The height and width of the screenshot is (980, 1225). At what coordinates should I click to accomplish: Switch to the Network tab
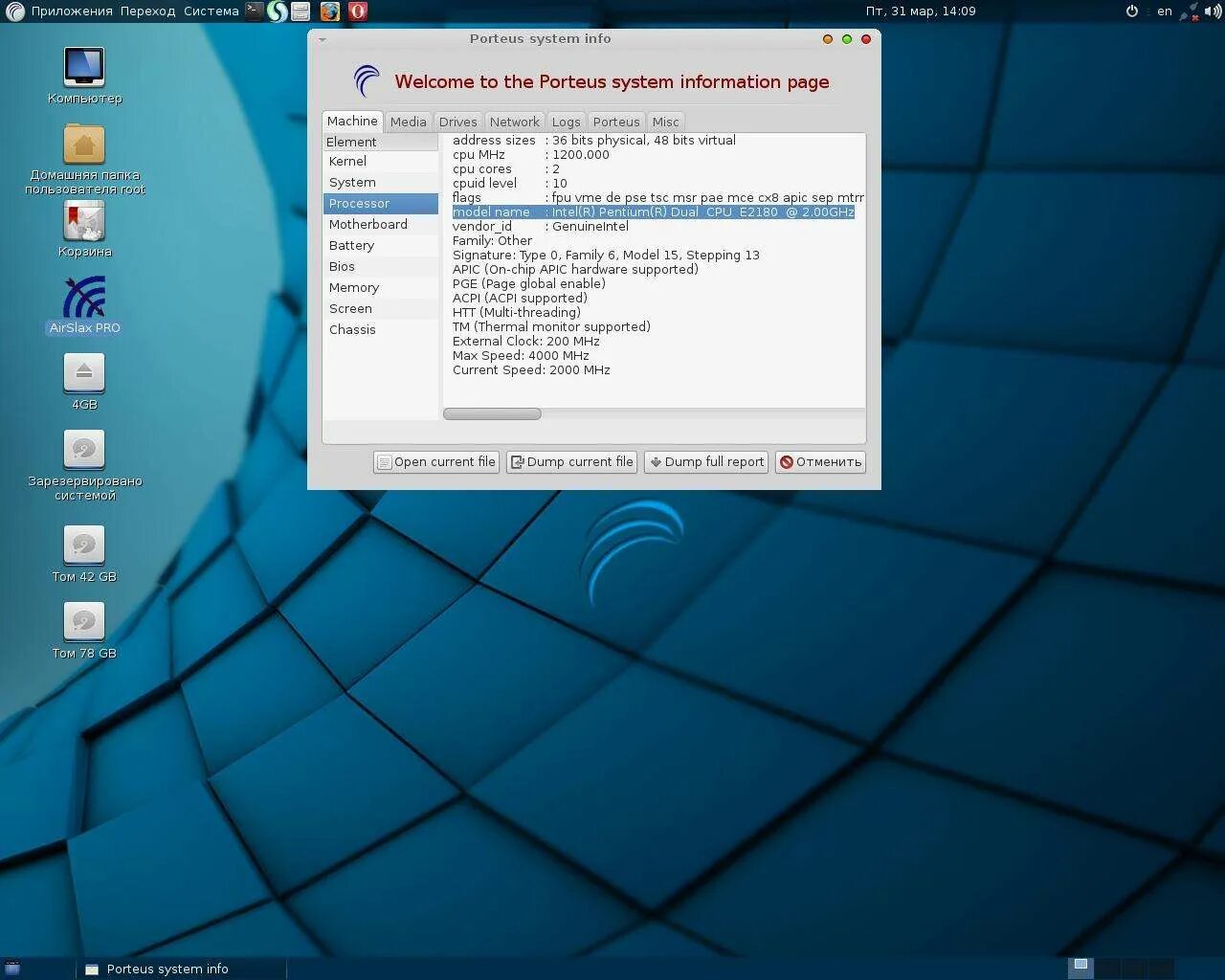[x=514, y=122]
